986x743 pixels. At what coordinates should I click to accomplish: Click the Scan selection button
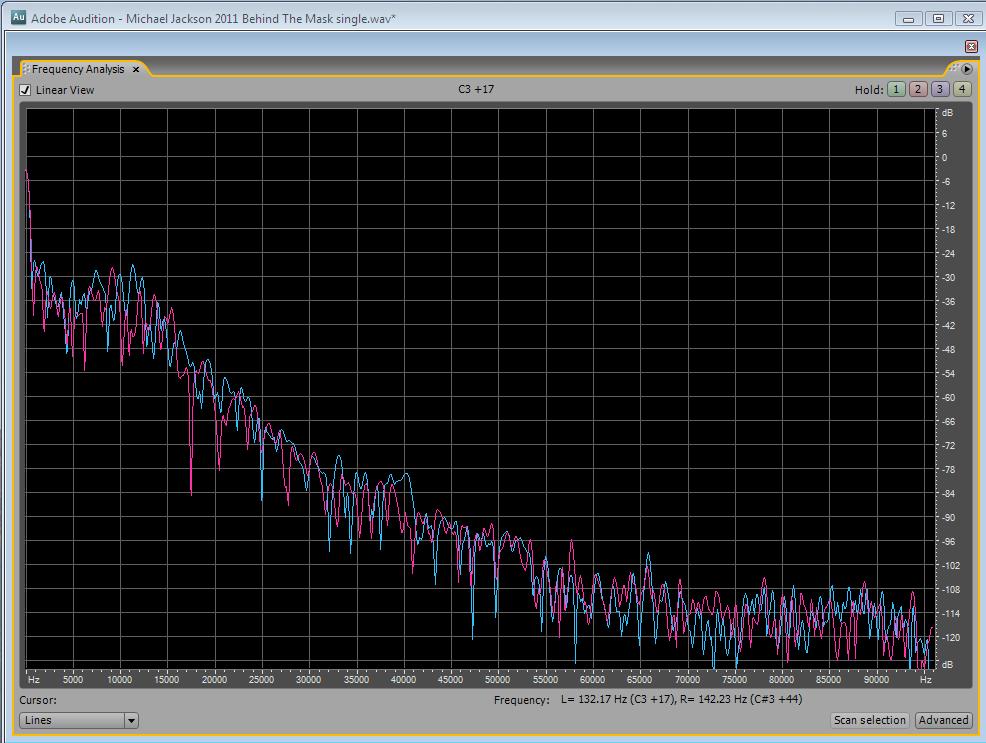[869, 720]
